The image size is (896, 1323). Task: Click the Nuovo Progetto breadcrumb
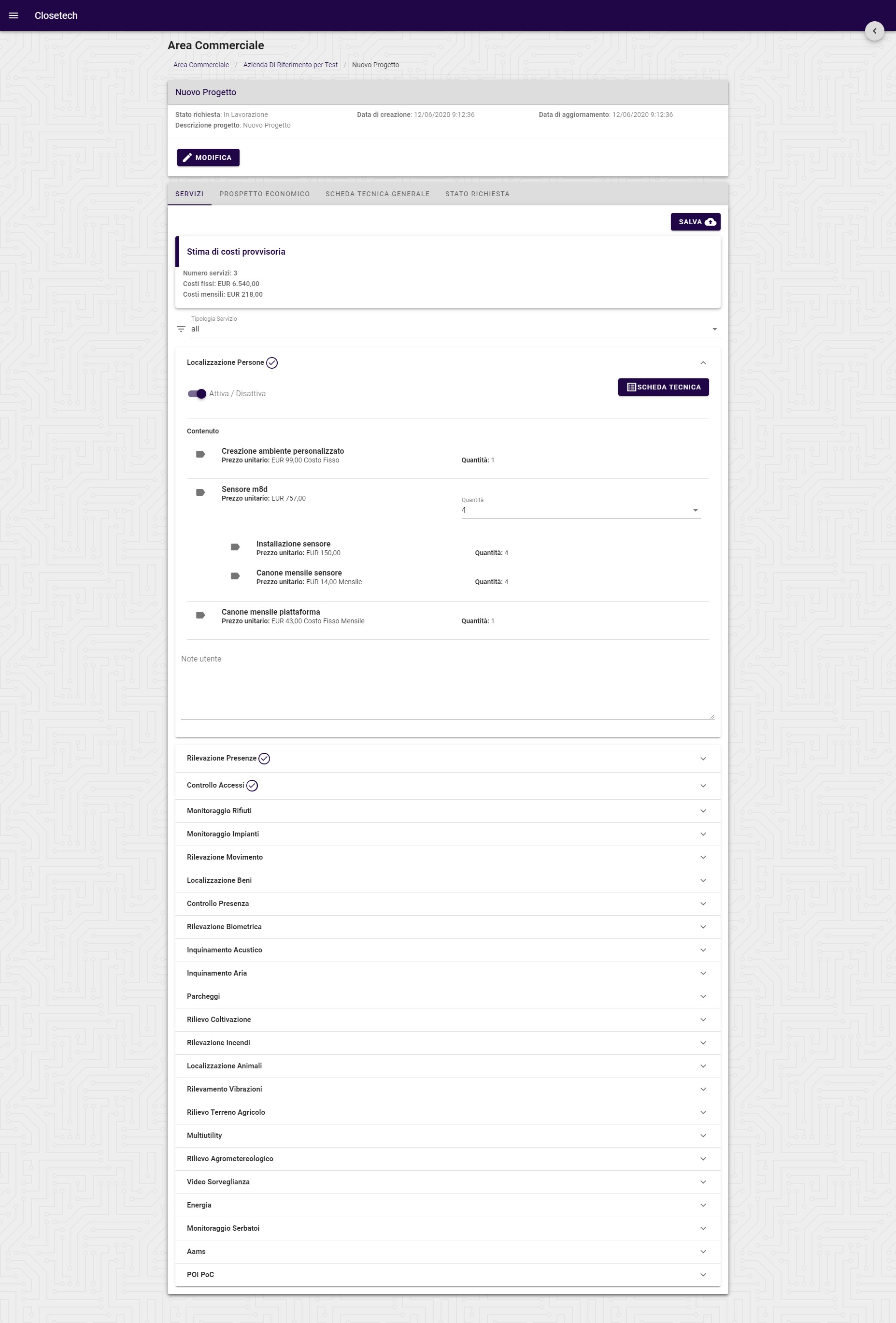point(375,65)
